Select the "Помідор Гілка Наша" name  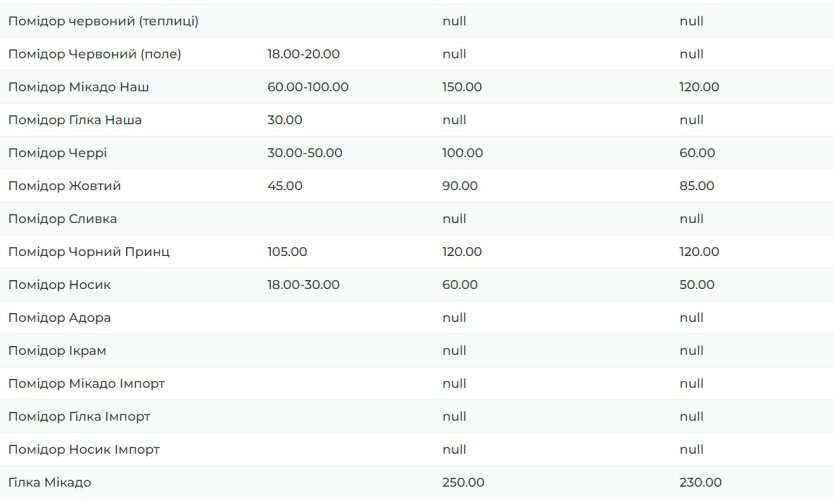pos(75,120)
